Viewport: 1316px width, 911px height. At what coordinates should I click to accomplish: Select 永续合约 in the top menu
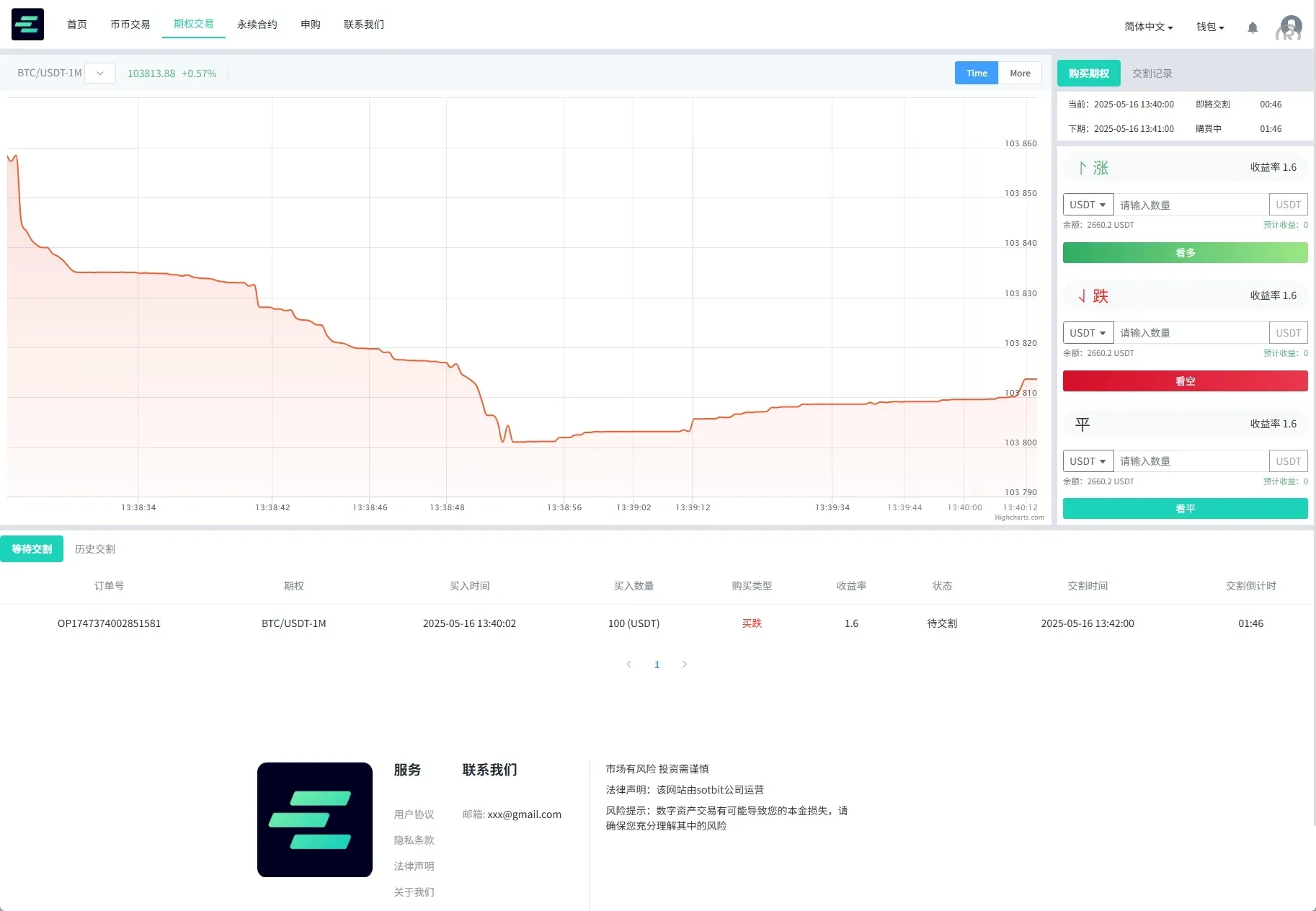coord(257,24)
